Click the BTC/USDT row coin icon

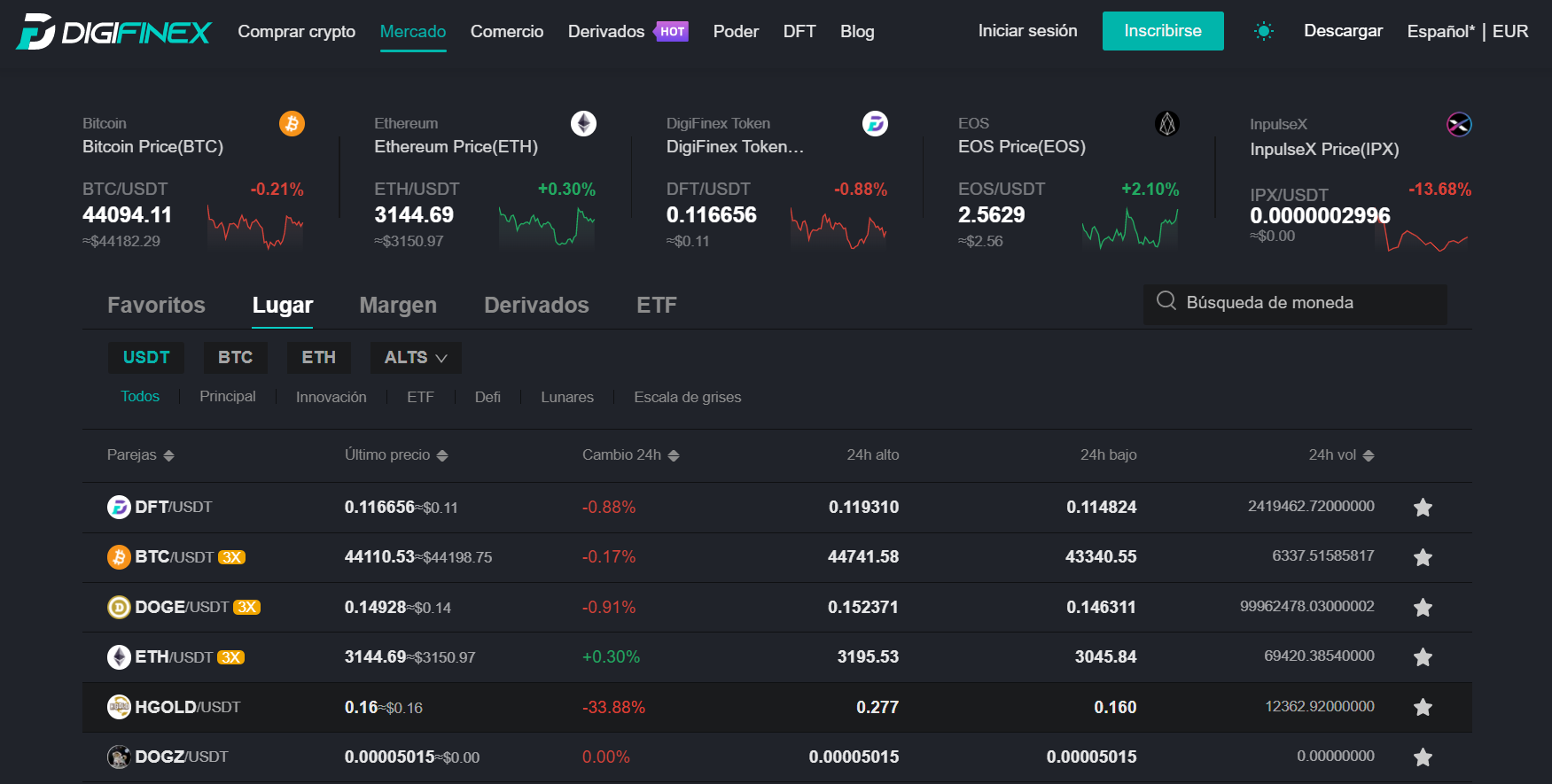tap(119, 557)
